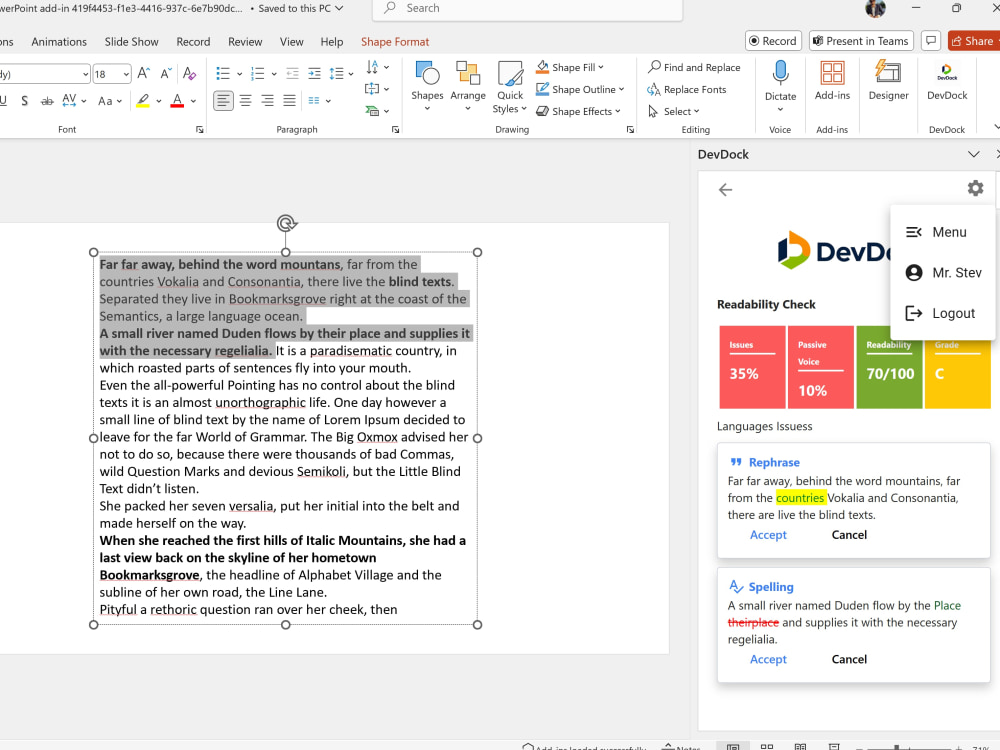Toggle strikethrough formatting
Viewport: 1000px width, 750px height.
pyautogui.click(x=47, y=101)
